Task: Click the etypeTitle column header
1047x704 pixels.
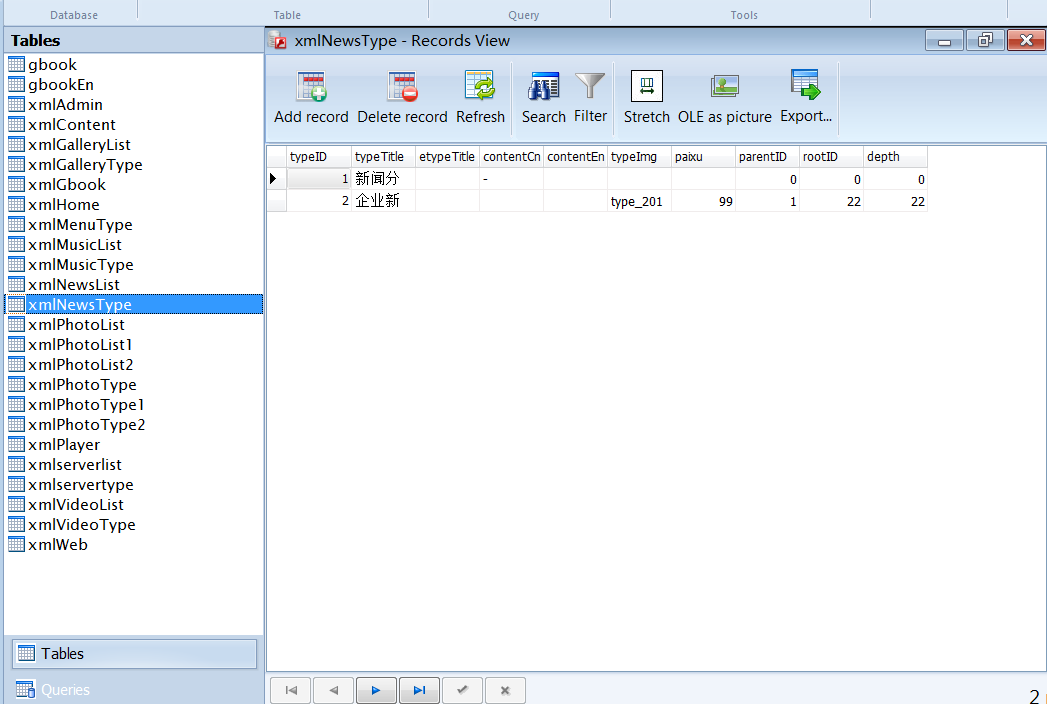Action: [447, 157]
